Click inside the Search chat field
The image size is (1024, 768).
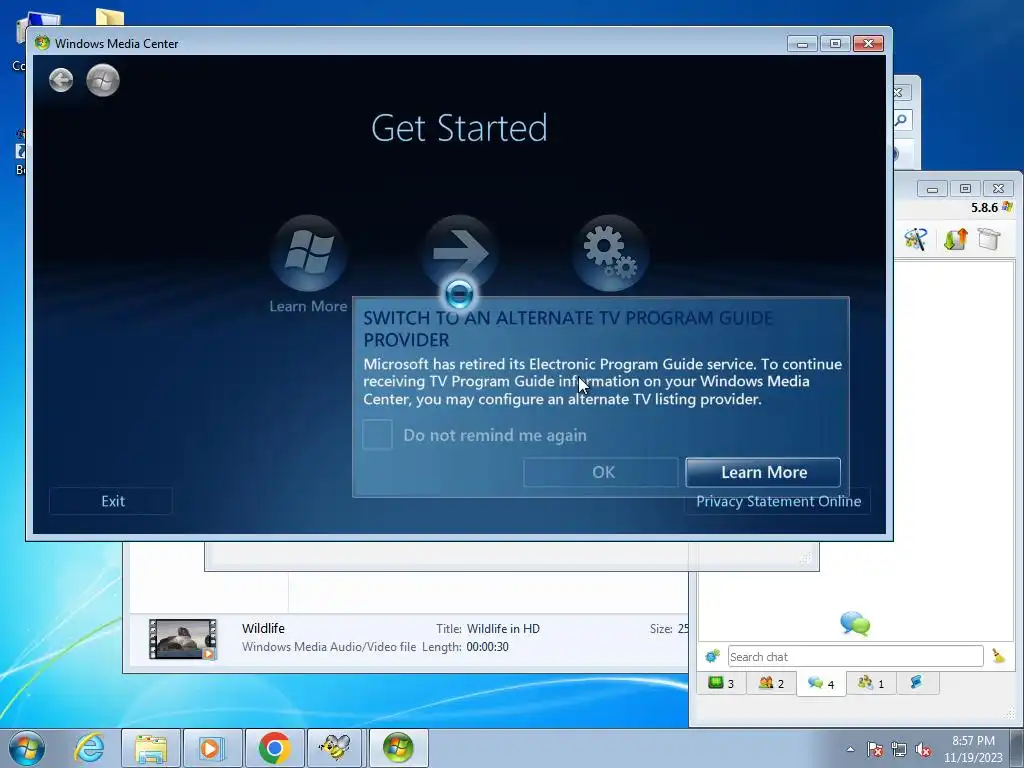[856, 656]
